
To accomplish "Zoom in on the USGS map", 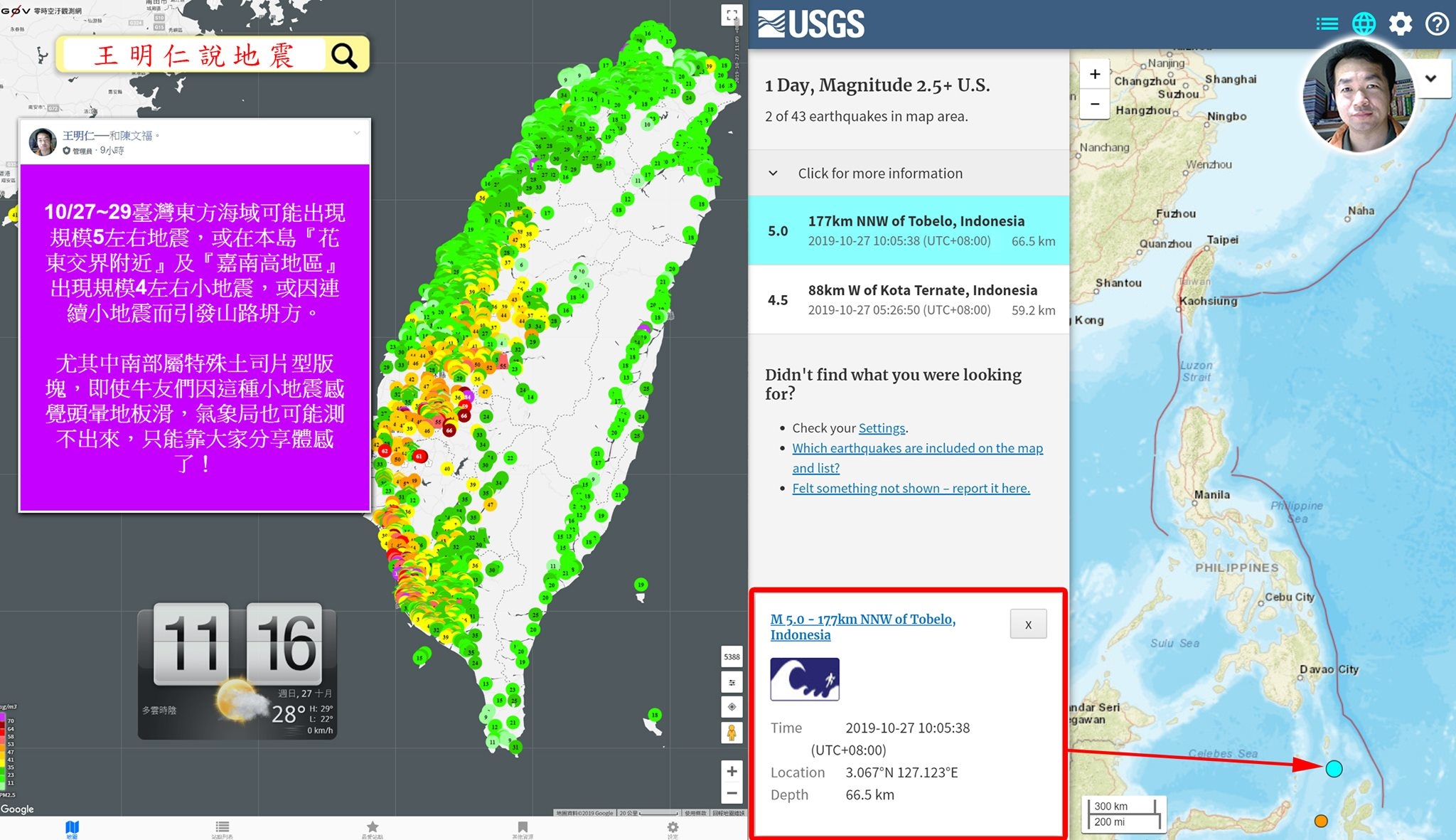I will (1095, 74).
